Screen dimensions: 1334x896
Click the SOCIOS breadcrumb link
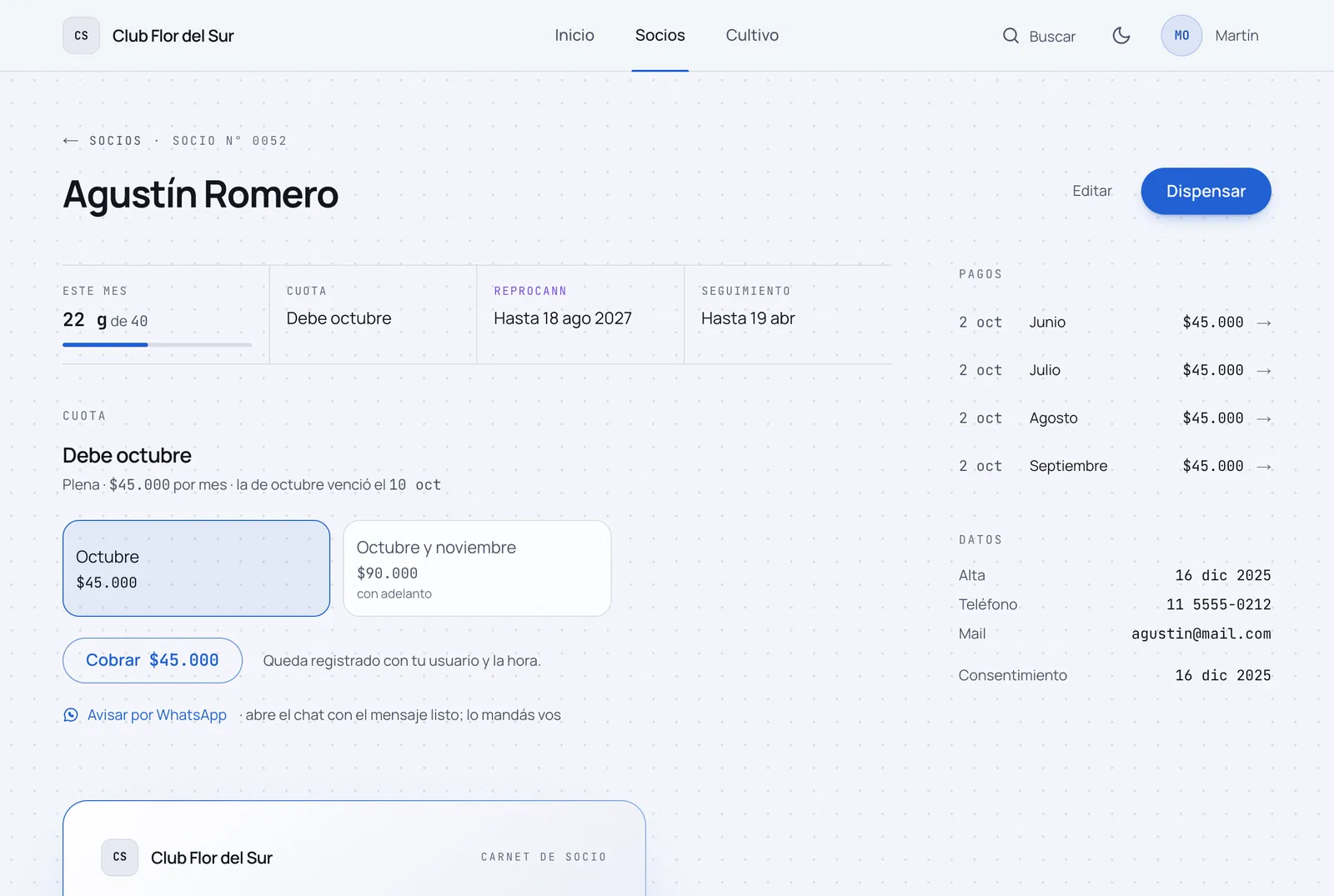point(116,141)
